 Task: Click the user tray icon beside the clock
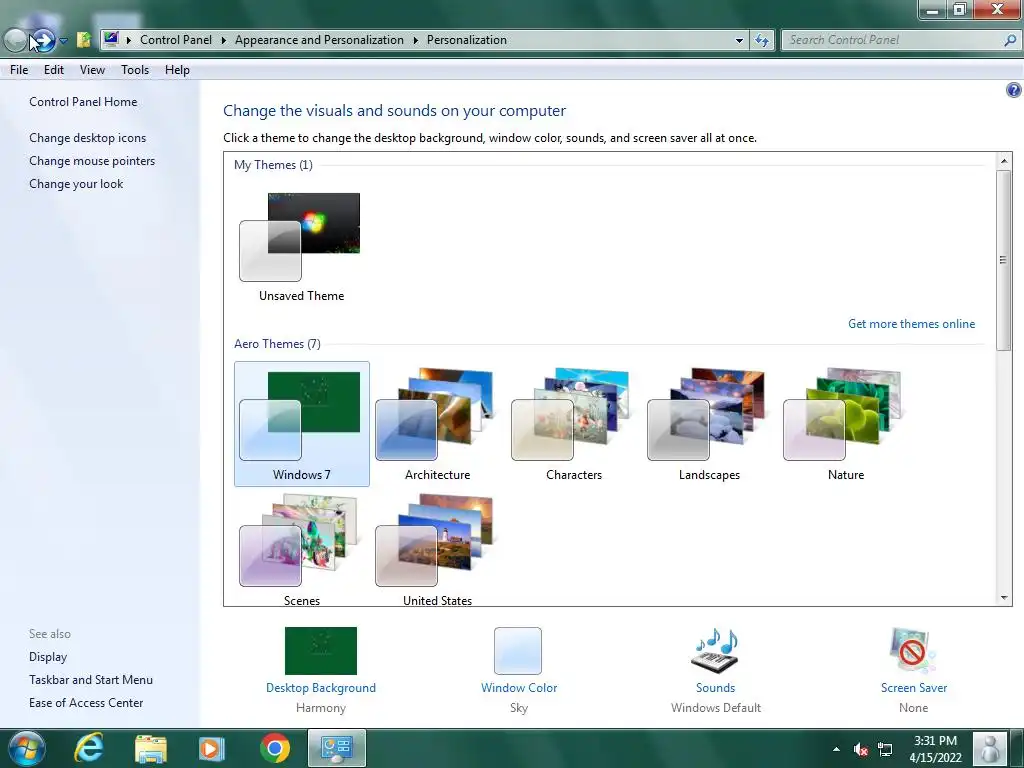990,748
